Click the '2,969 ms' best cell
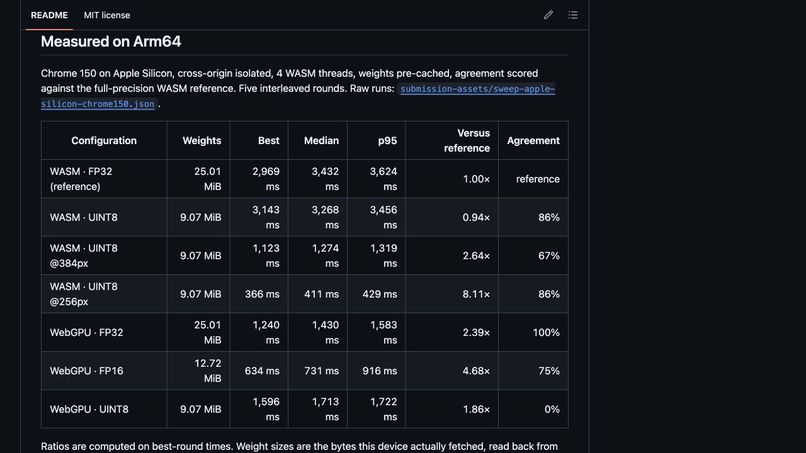This screenshot has width=806, height=453. point(259,179)
